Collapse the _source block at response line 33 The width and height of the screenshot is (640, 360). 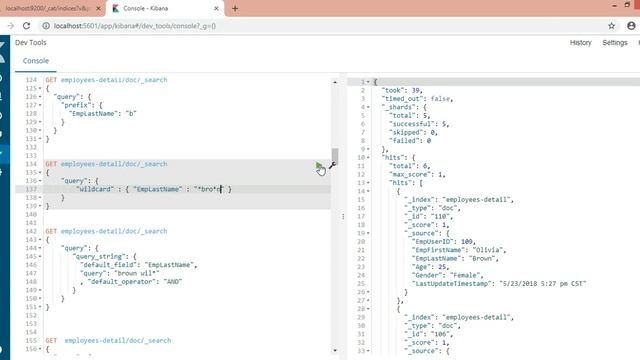pyautogui.click(x=368, y=351)
